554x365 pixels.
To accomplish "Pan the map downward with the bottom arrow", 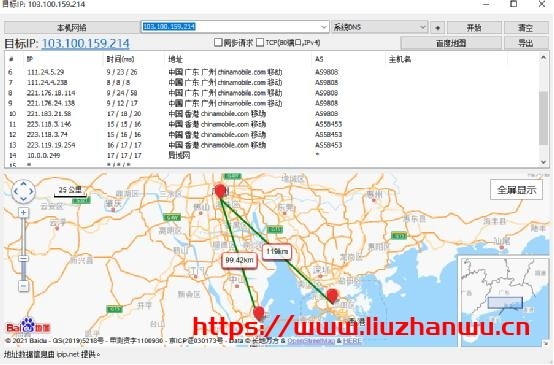I will pyautogui.click(x=23, y=199).
